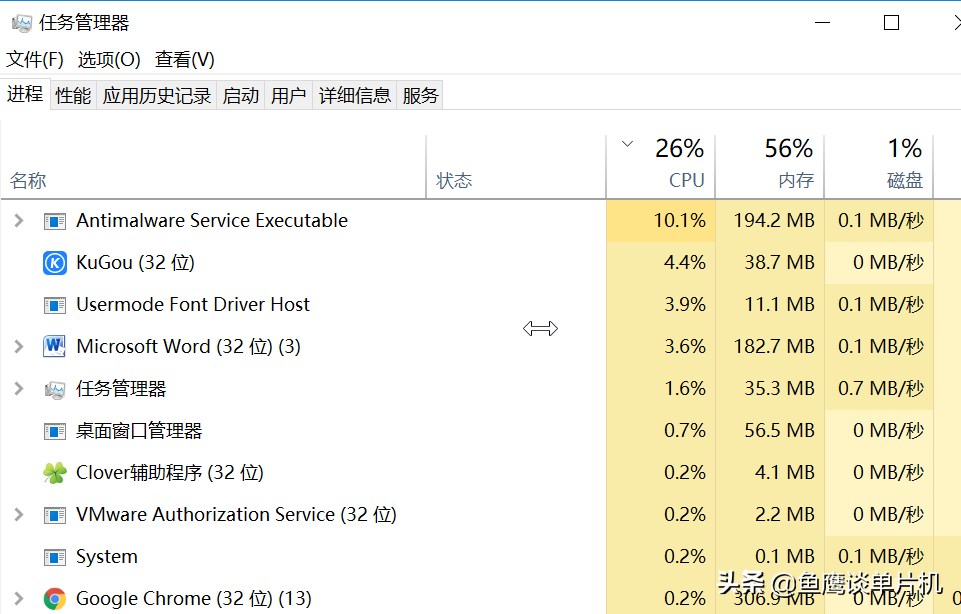Select the Usermode Font Driver Host name
Image resolution: width=961 pixels, height=614 pixels.
pyautogui.click(x=193, y=305)
